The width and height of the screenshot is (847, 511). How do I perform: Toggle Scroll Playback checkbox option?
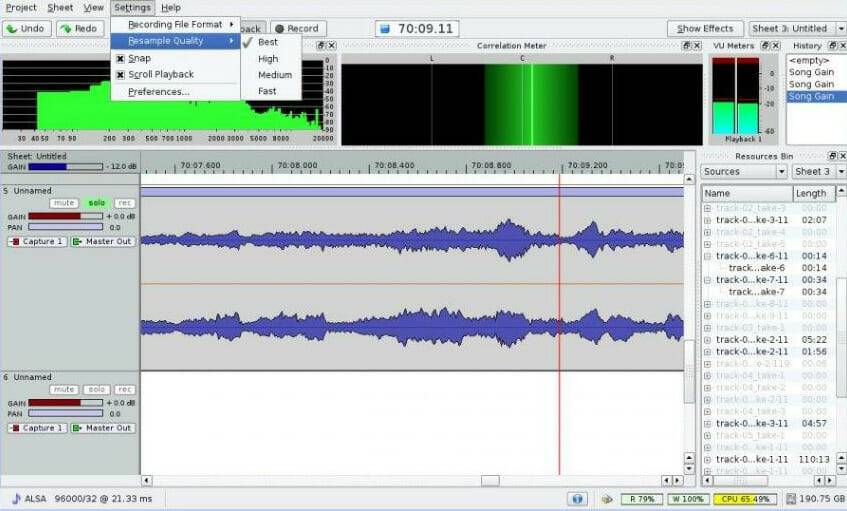coord(120,75)
